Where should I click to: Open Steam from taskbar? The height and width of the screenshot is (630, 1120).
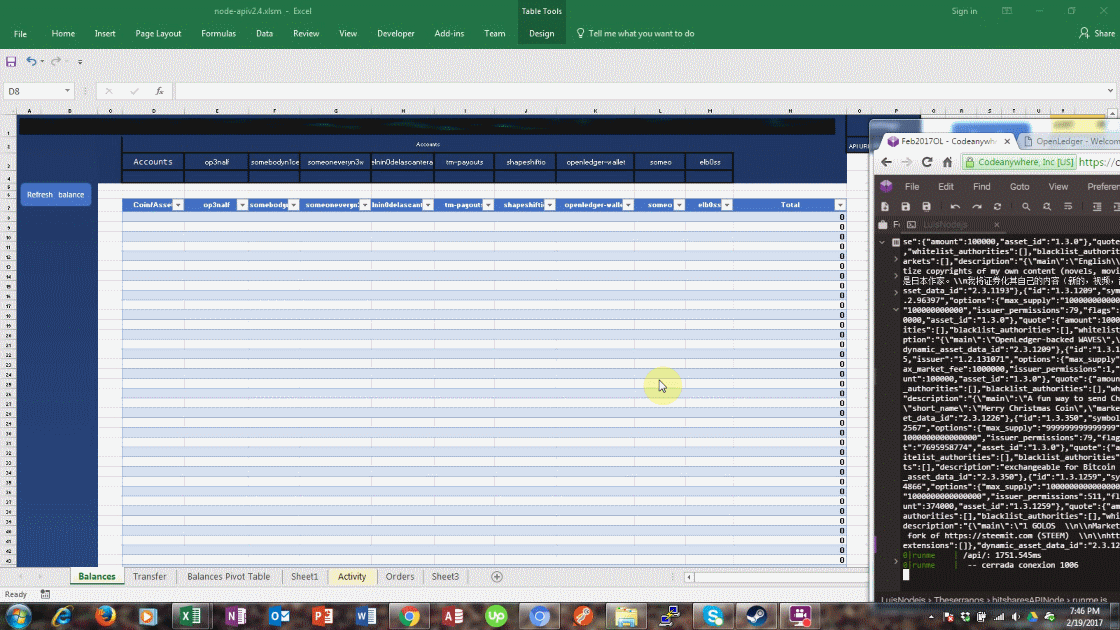(756, 616)
